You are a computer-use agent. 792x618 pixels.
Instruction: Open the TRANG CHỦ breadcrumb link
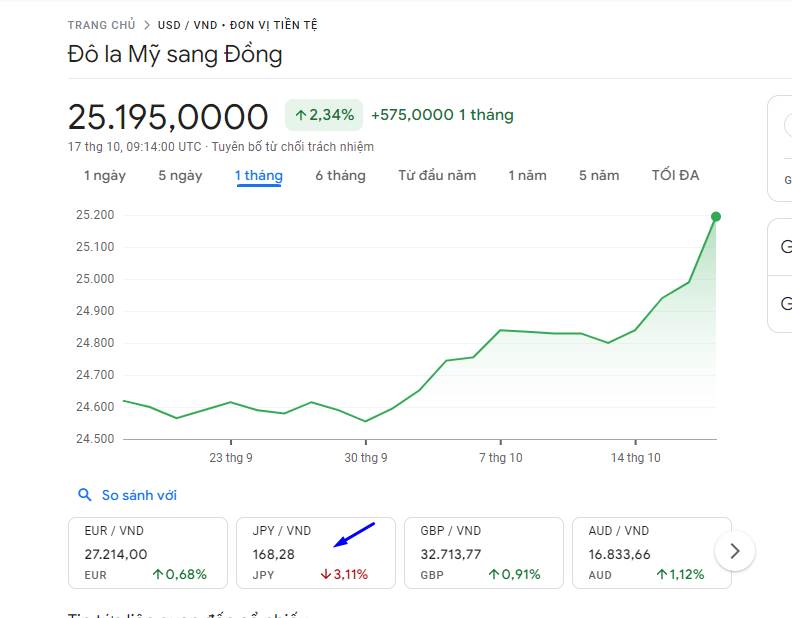click(102, 24)
